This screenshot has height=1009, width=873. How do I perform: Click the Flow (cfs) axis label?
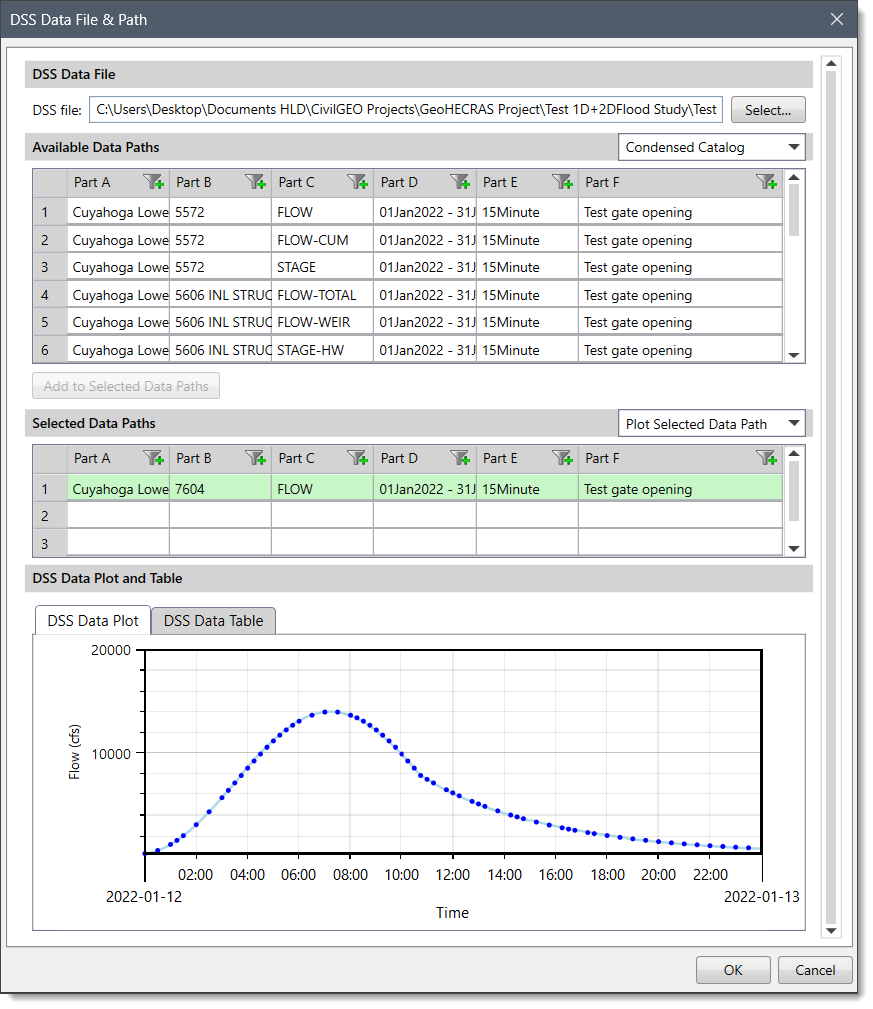75,752
